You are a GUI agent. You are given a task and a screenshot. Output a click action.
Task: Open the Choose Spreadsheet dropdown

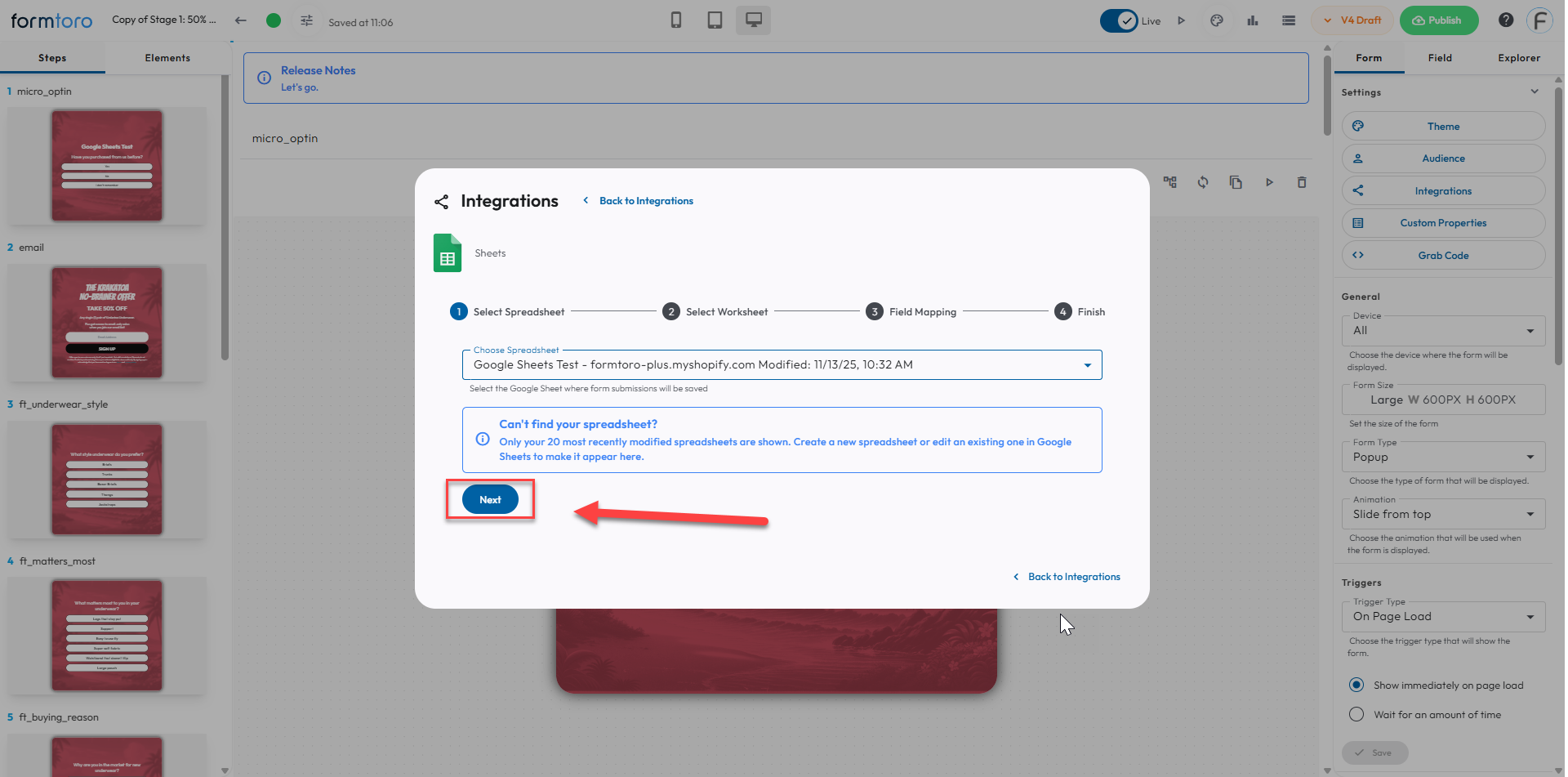(782, 365)
